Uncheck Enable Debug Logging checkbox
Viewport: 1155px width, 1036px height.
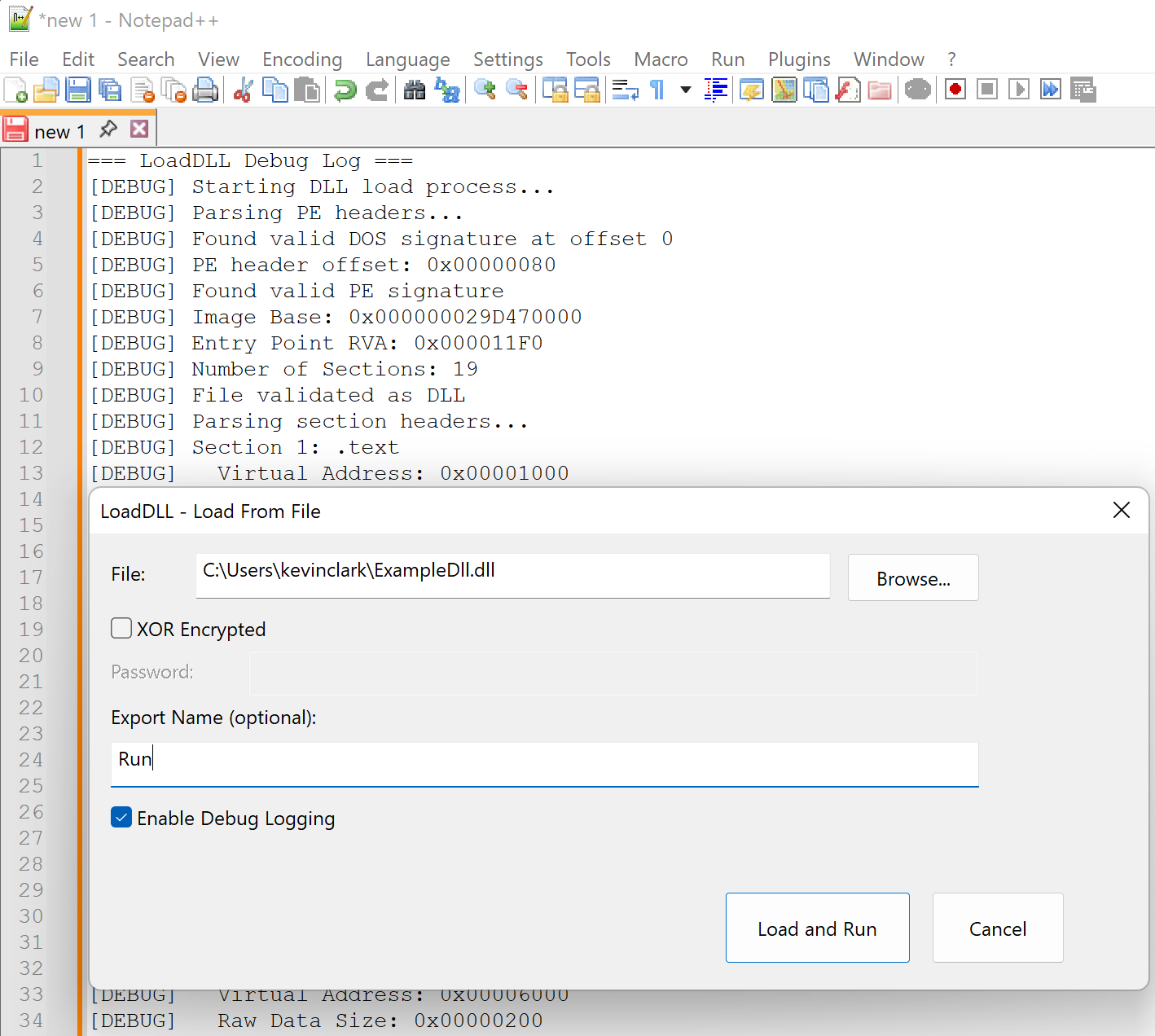(x=121, y=818)
